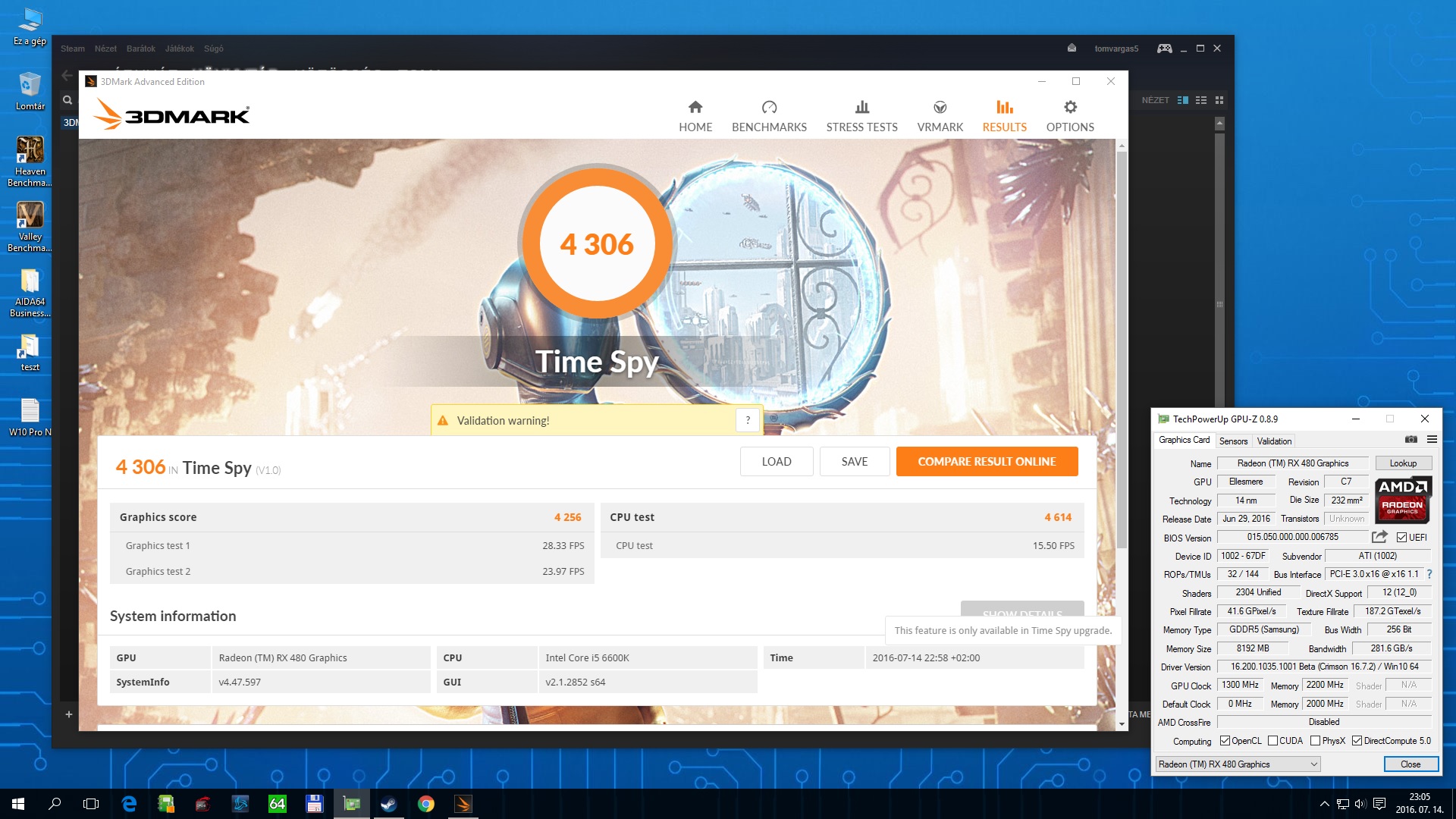Screen dimensions: 1456x819
Task: Switch to the Graphics Card tab in GPU-Z
Action: point(1184,441)
